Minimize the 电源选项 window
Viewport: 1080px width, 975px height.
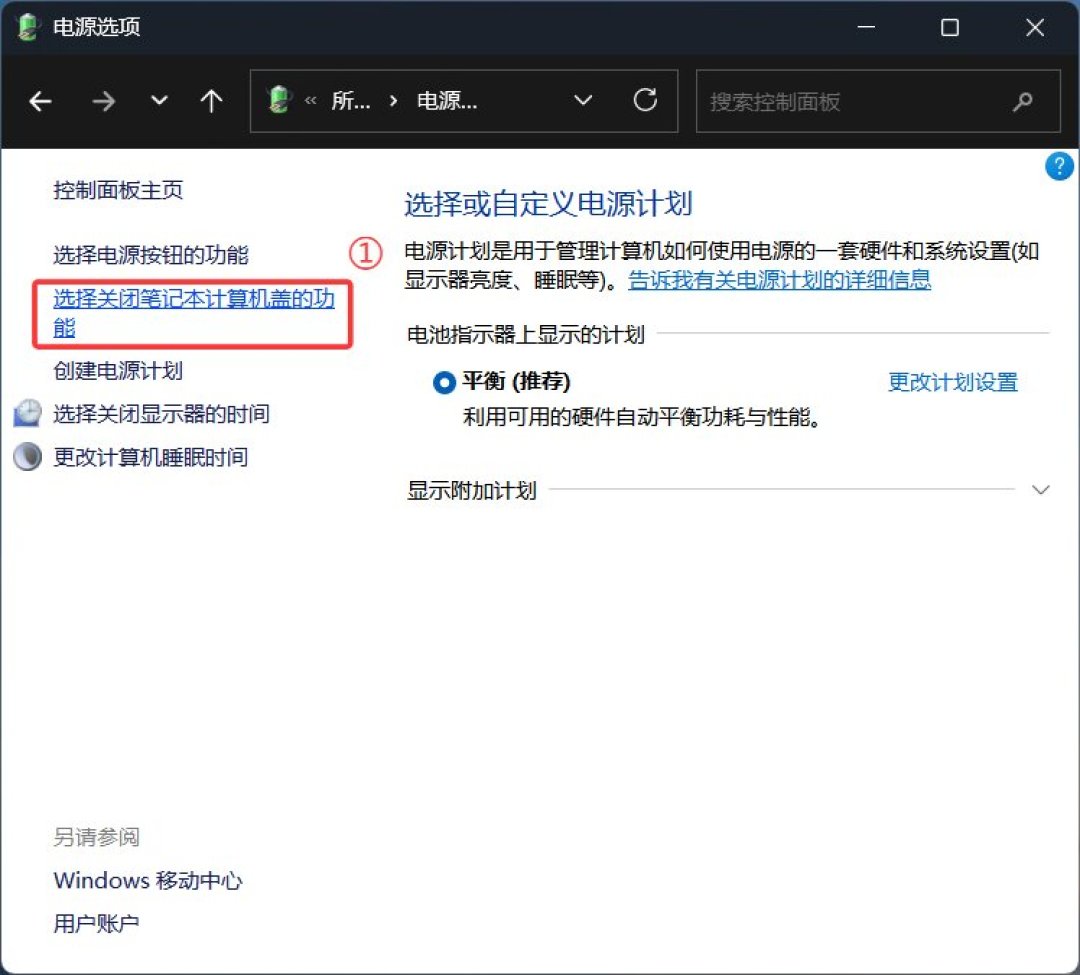pyautogui.click(x=866, y=27)
